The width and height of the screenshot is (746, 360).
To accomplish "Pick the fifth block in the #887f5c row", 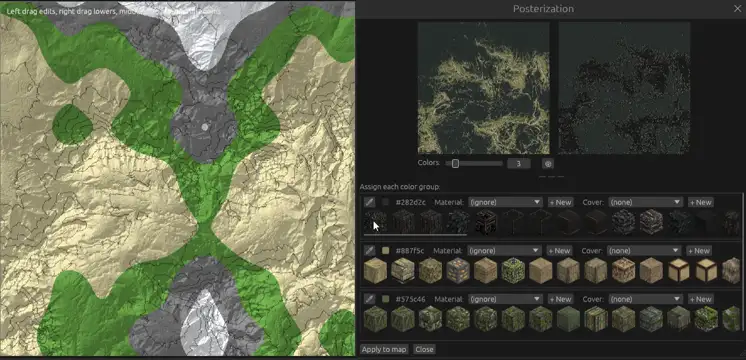I will tap(486, 270).
